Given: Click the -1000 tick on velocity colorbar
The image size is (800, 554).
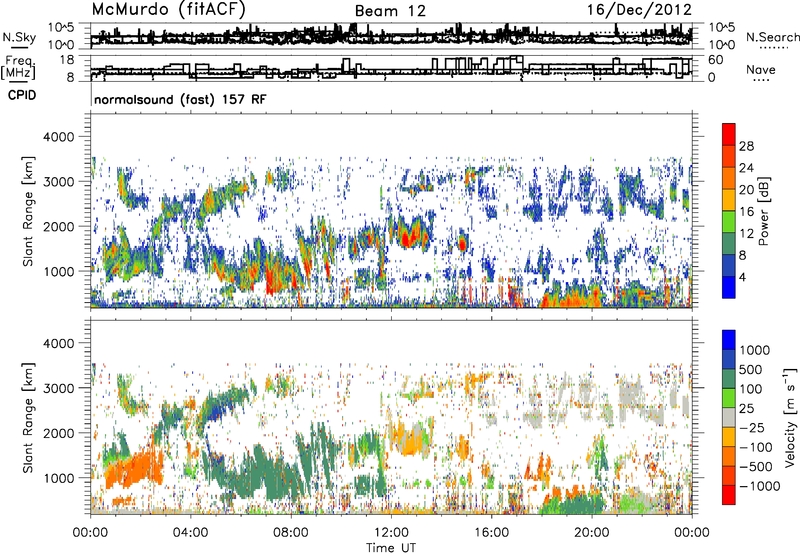Looking at the screenshot, I should click(759, 486).
